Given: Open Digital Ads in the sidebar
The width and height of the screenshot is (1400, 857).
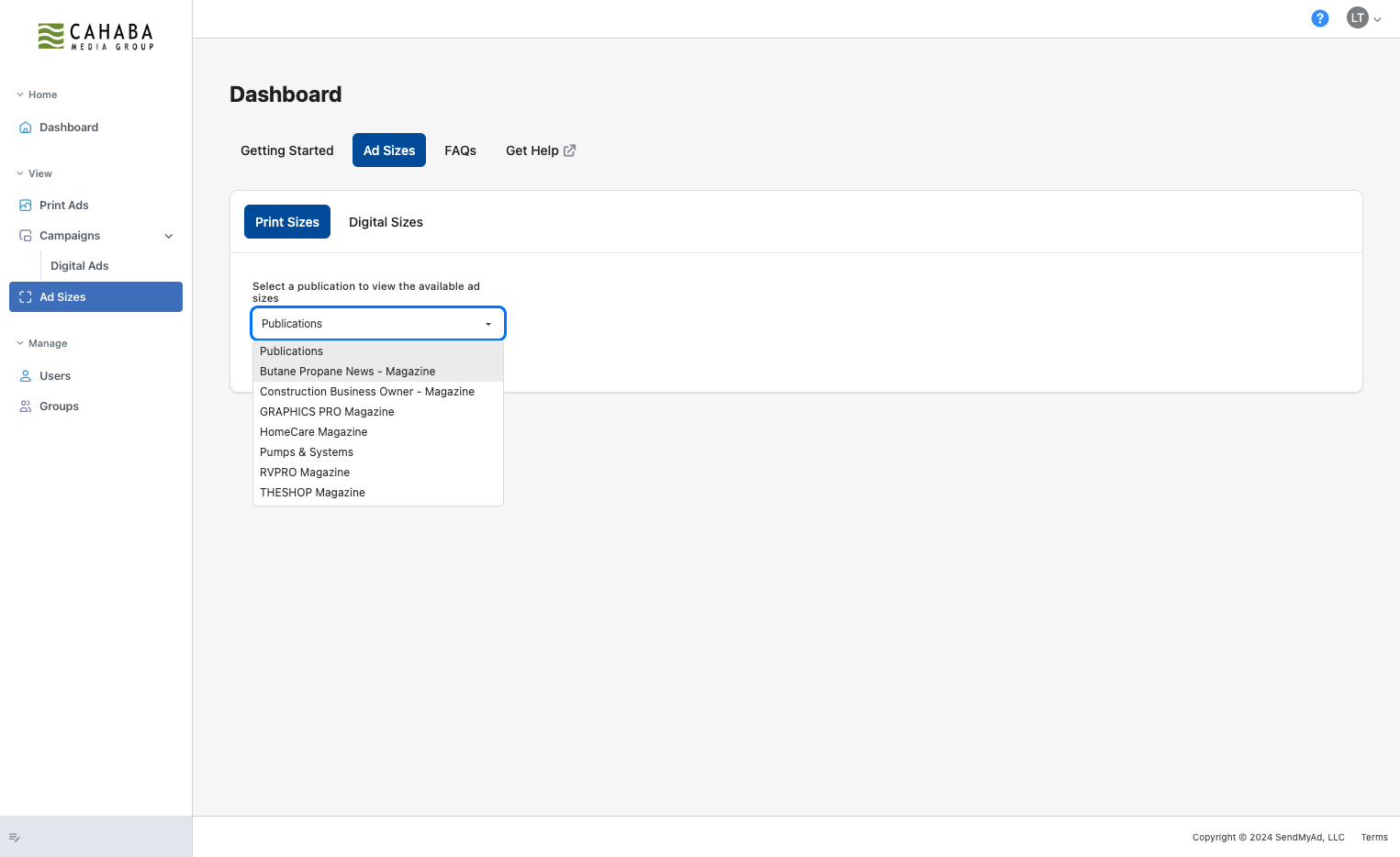Looking at the screenshot, I should (80, 266).
